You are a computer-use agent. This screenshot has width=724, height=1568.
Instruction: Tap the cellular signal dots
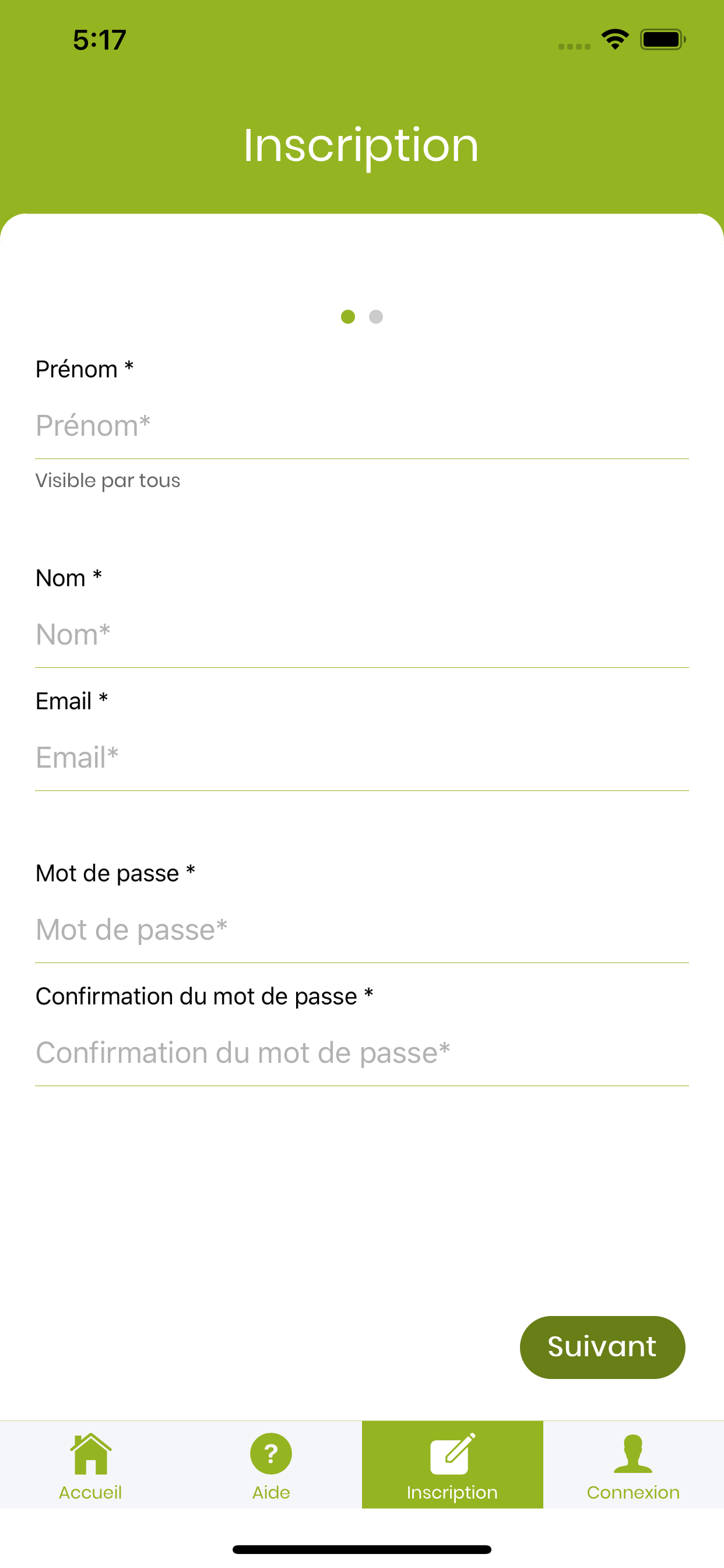click(x=574, y=46)
